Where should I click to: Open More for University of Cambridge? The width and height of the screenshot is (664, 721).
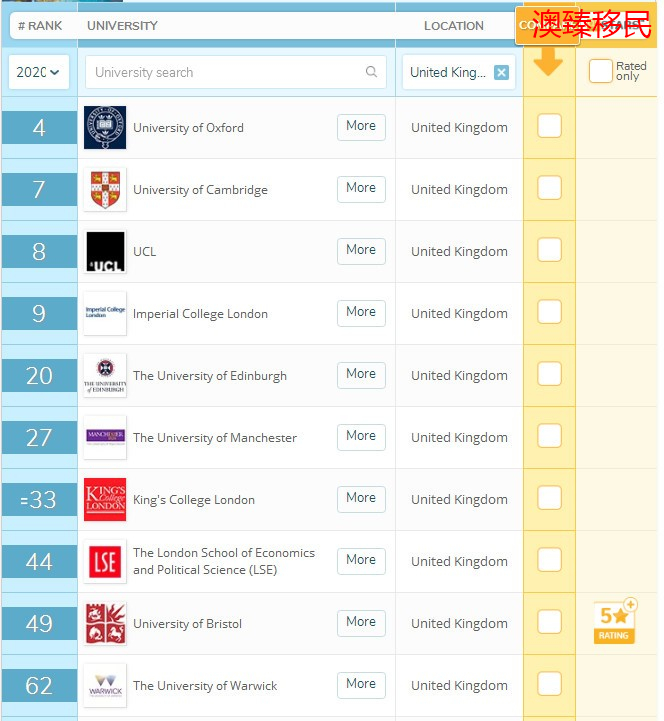click(x=361, y=189)
